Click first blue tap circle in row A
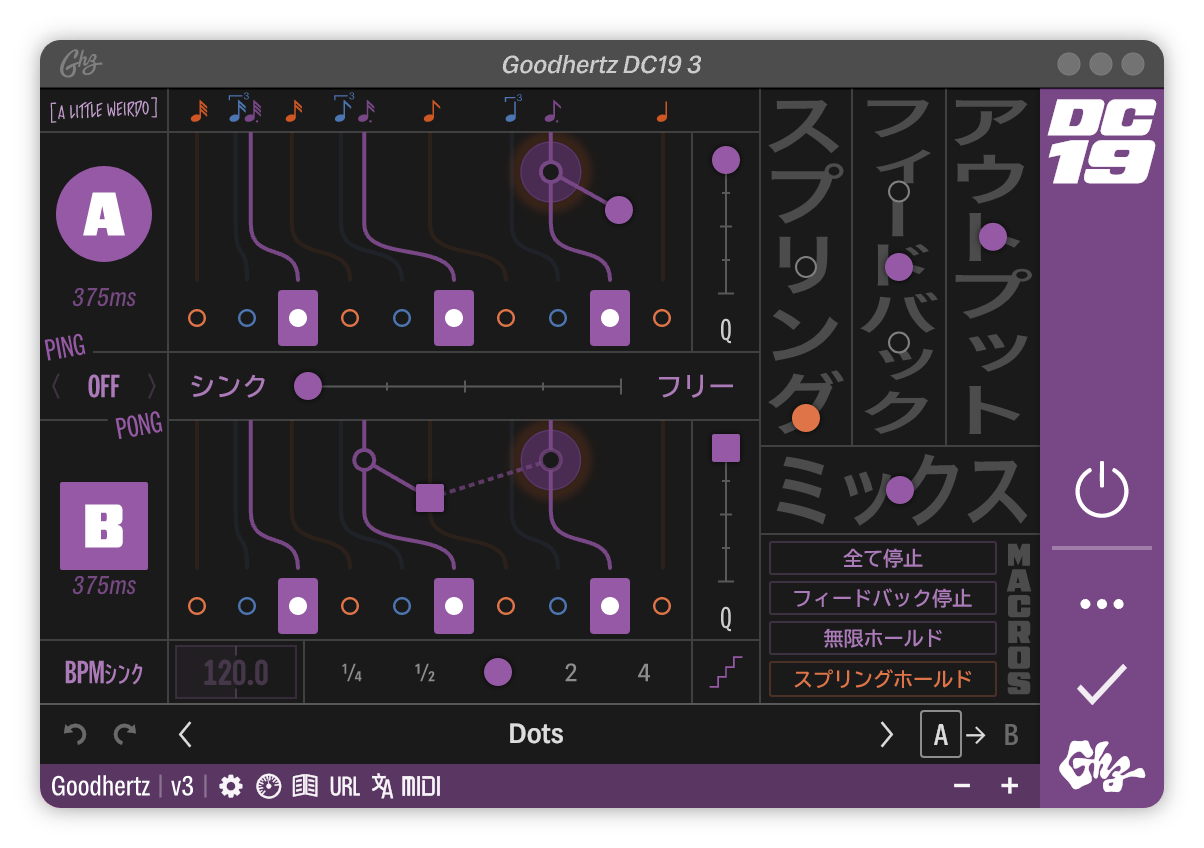 coord(247,318)
